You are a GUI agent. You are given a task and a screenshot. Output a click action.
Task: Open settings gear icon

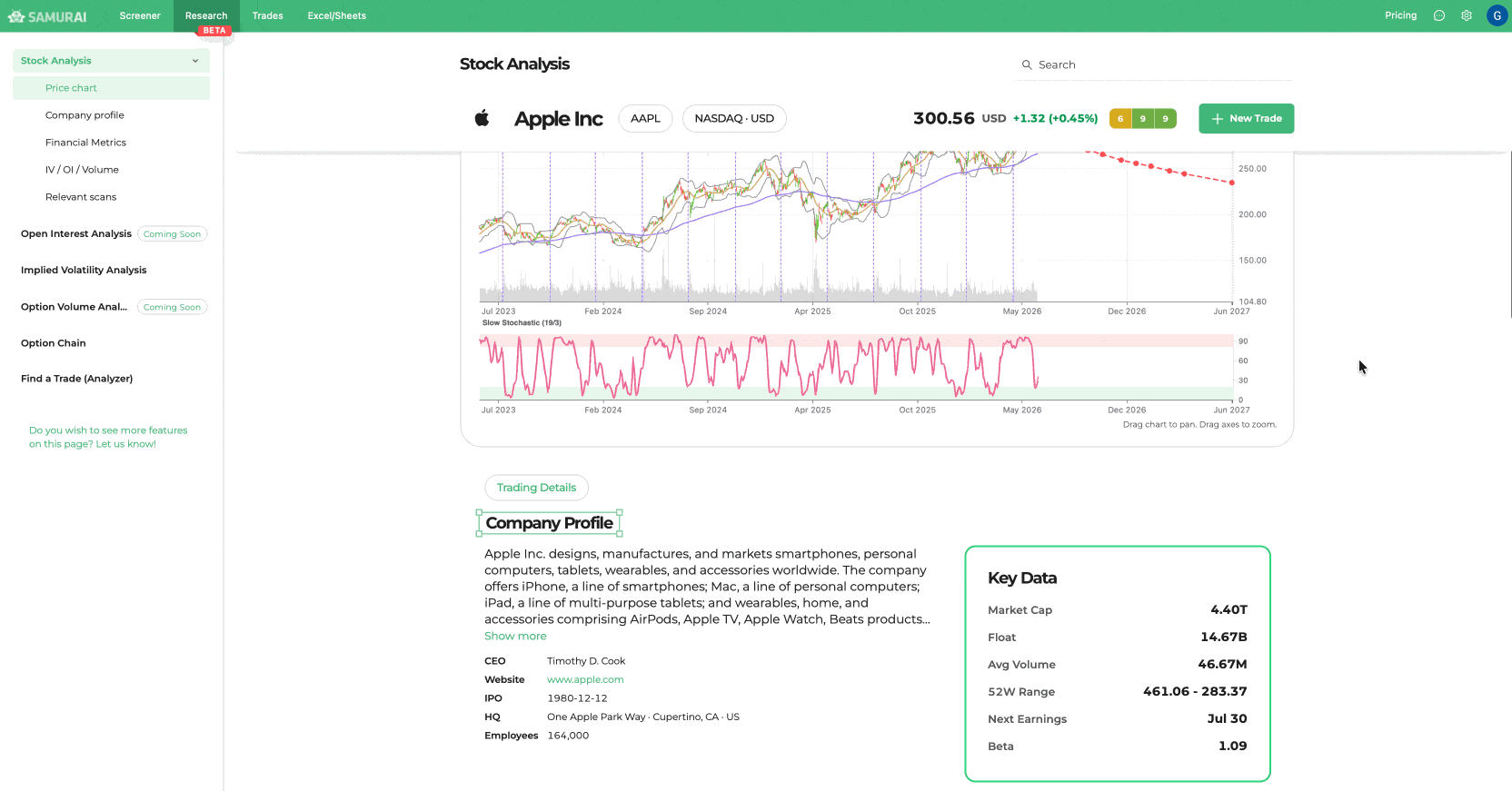click(x=1467, y=15)
